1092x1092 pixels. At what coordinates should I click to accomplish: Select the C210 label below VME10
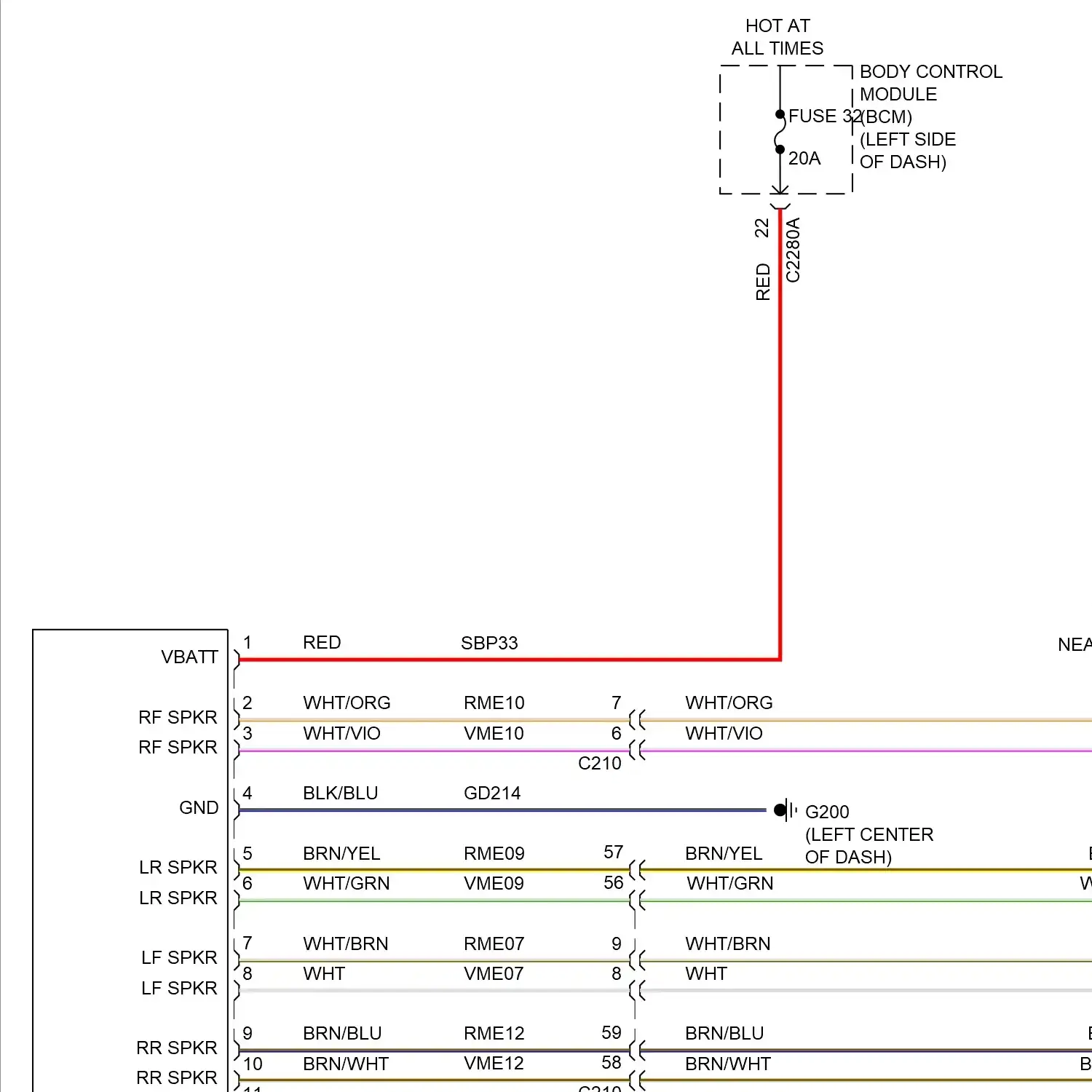[x=600, y=764]
